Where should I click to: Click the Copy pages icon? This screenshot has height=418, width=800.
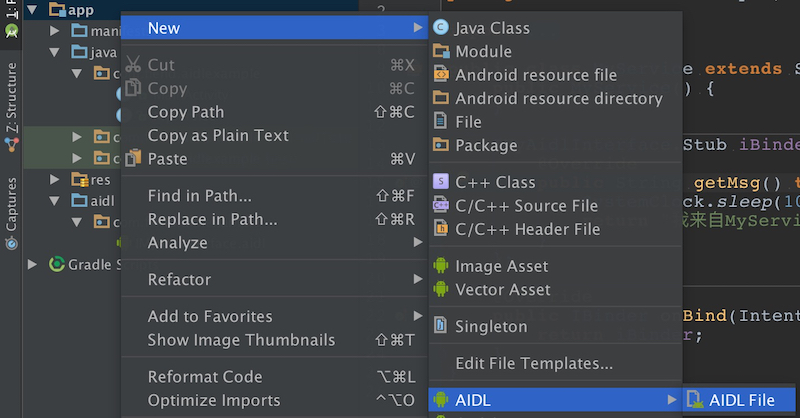point(133,87)
